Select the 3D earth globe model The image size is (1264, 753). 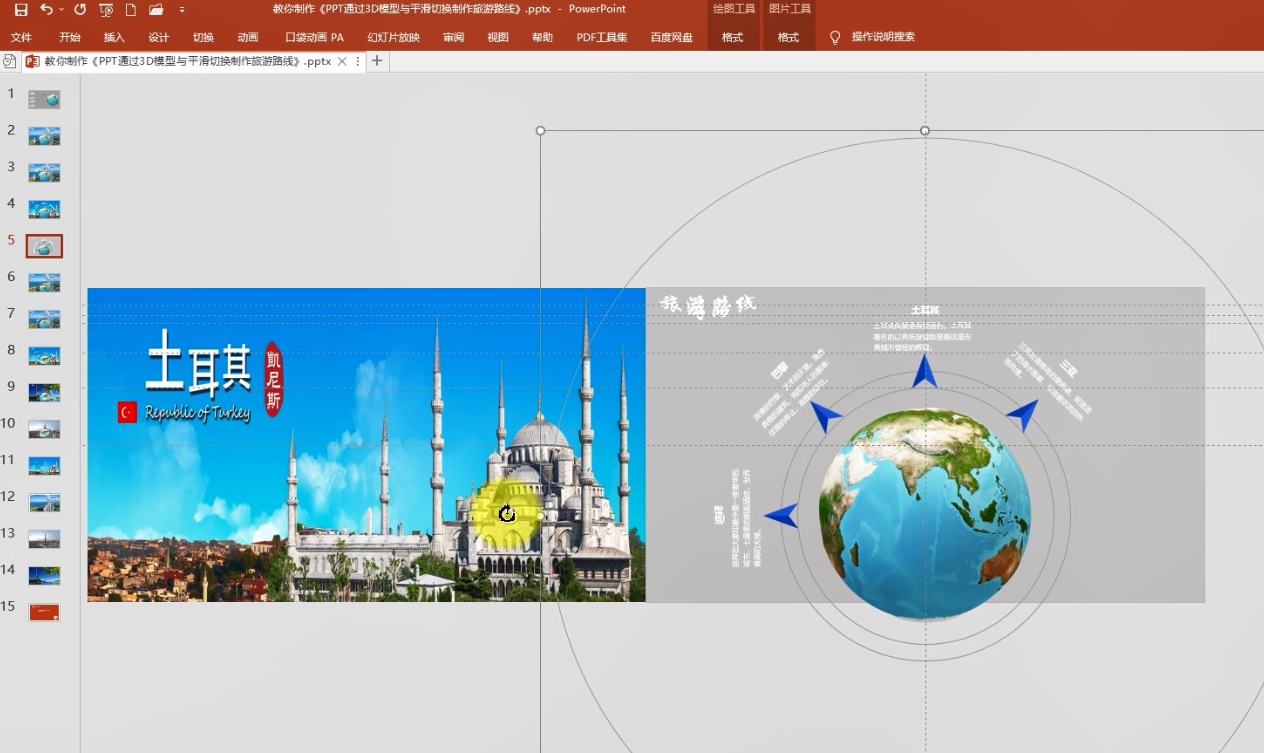click(x=925, y=516)
